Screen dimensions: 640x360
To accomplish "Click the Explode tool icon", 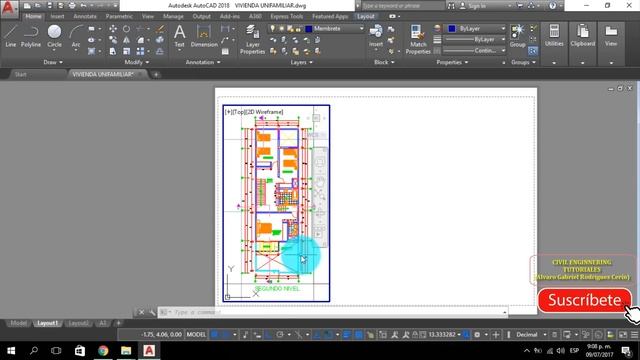I will [160, 40].
